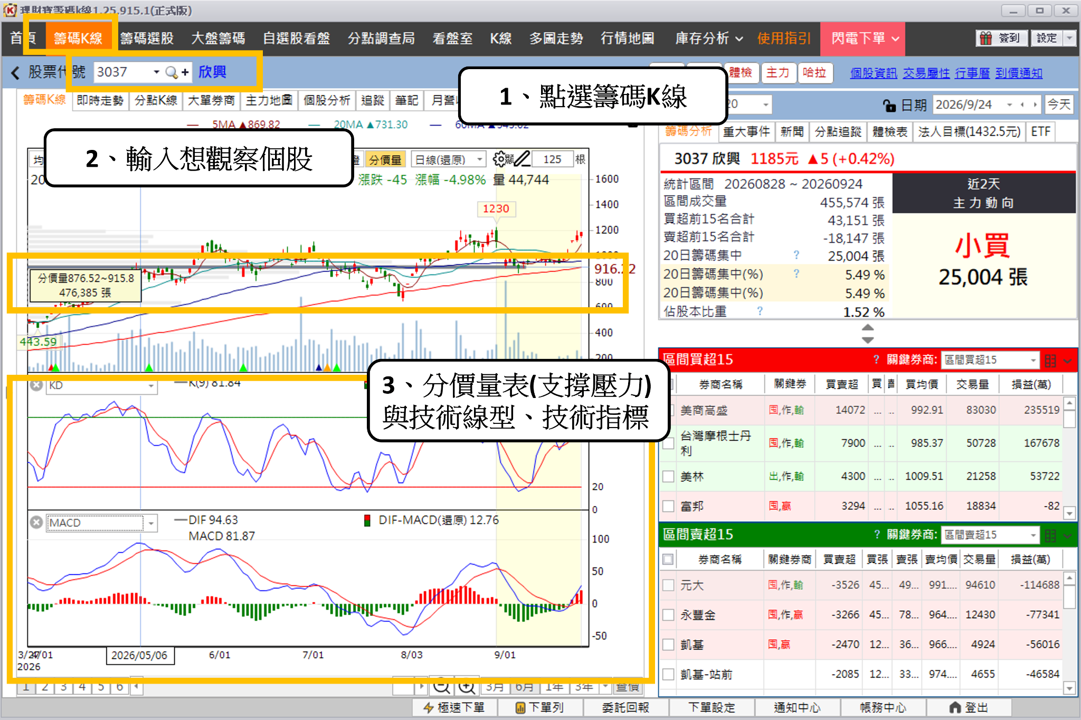Open the 到價通知 link
This screenshot has height=720, width=1081.
[1018, 73]
